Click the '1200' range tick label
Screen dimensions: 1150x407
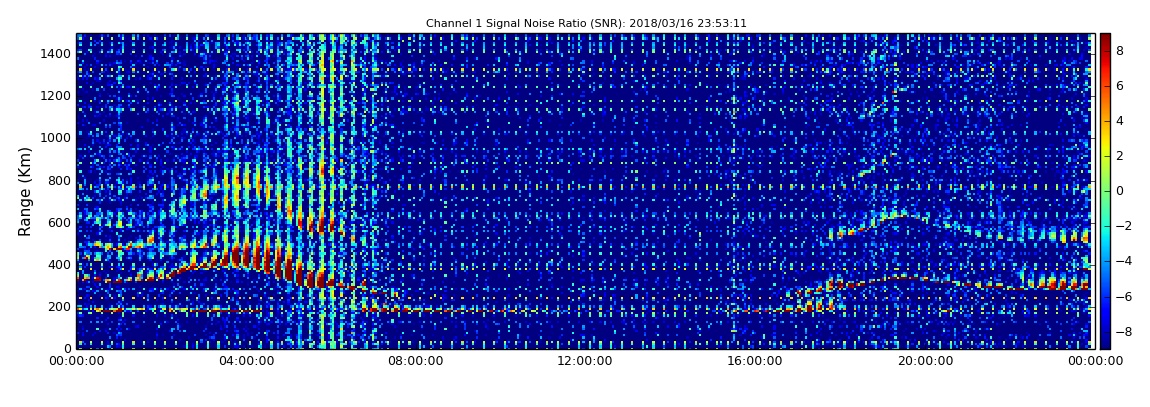coord(56,95)
